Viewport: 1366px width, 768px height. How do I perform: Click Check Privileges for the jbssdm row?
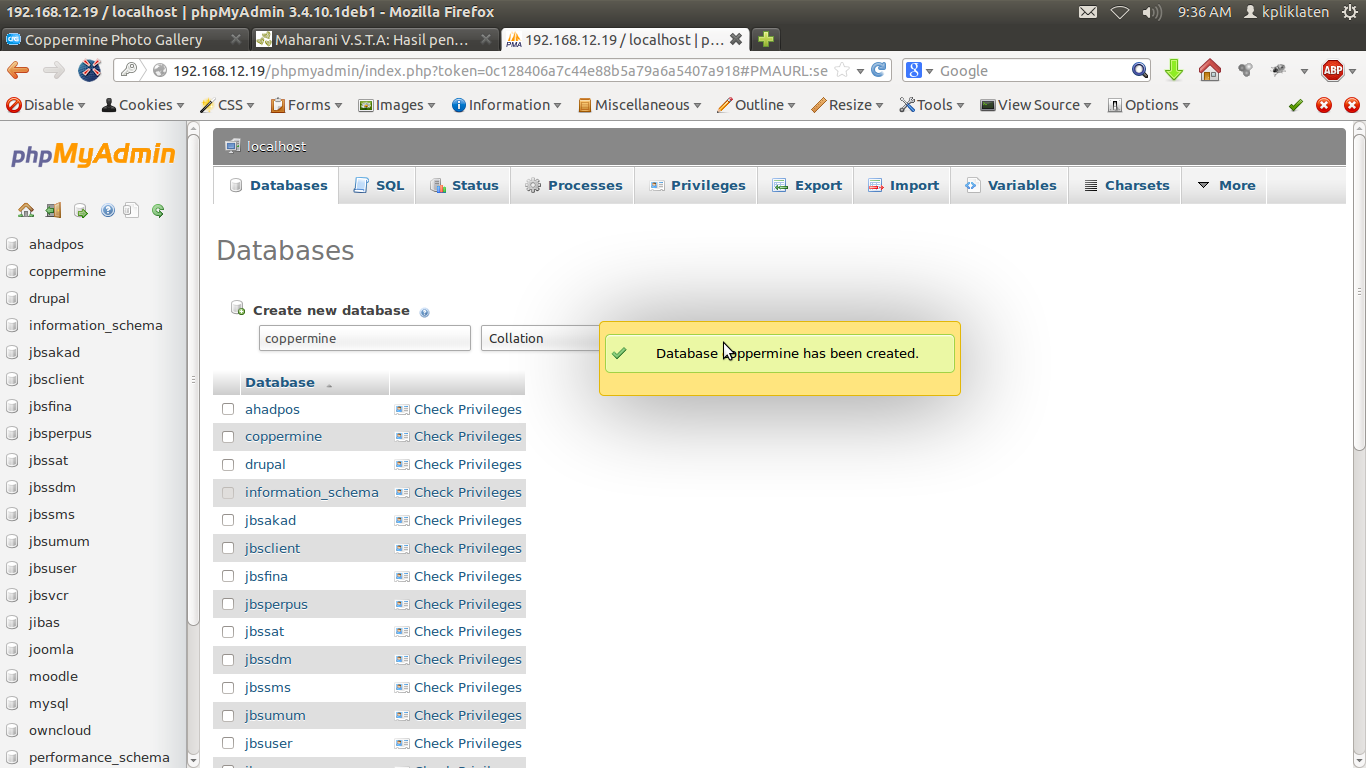(x=458, y=660)
